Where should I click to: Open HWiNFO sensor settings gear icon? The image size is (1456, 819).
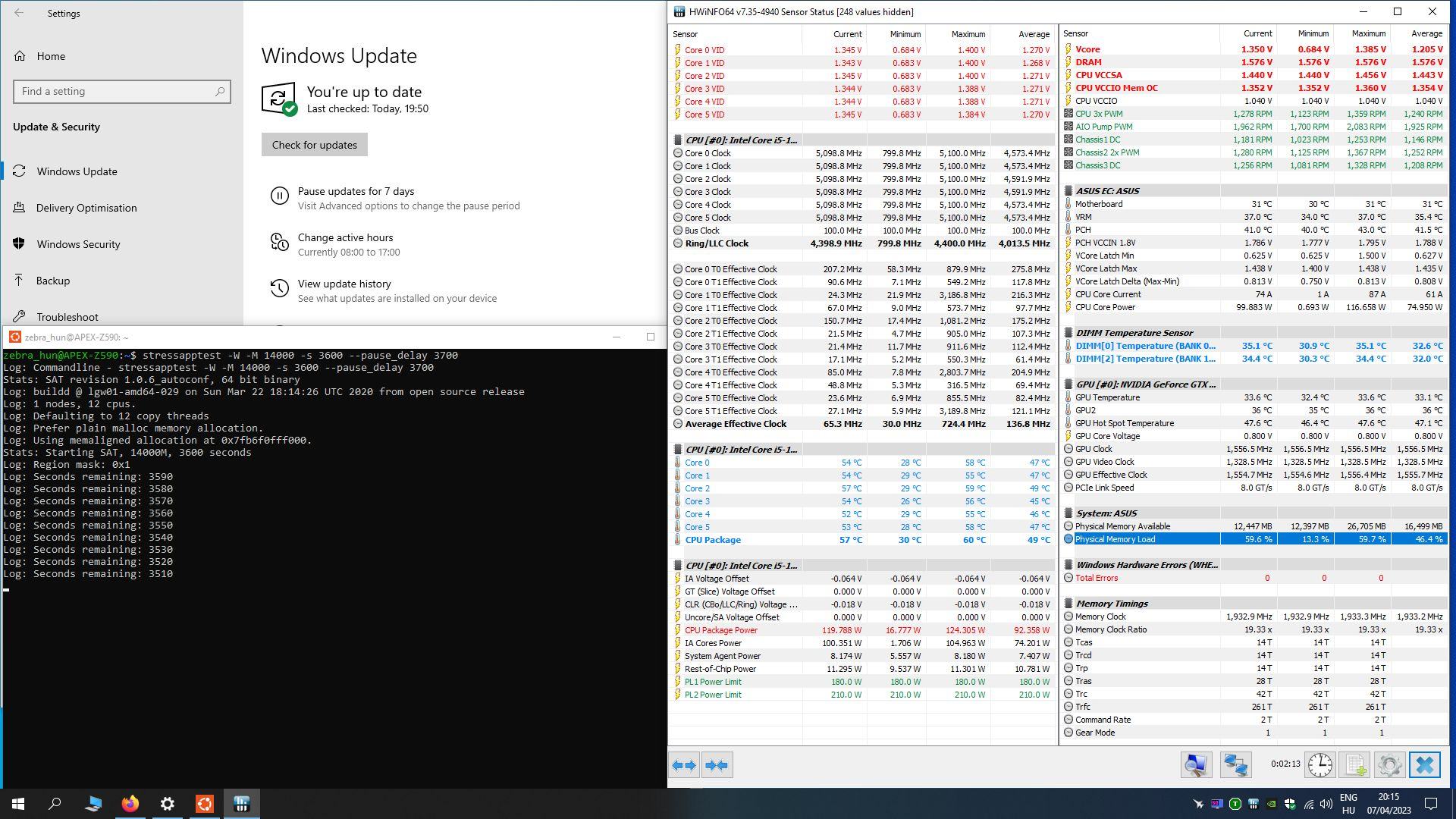click(x=1389, y=764)
